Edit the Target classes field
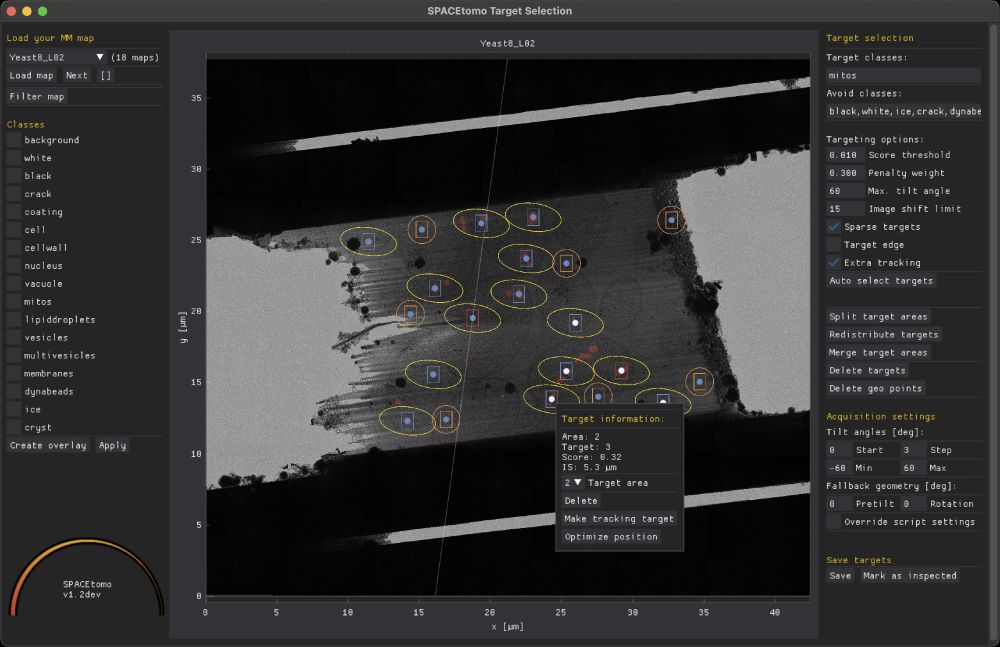Screen dimensions: 1000x647 (x=903, y=75)
